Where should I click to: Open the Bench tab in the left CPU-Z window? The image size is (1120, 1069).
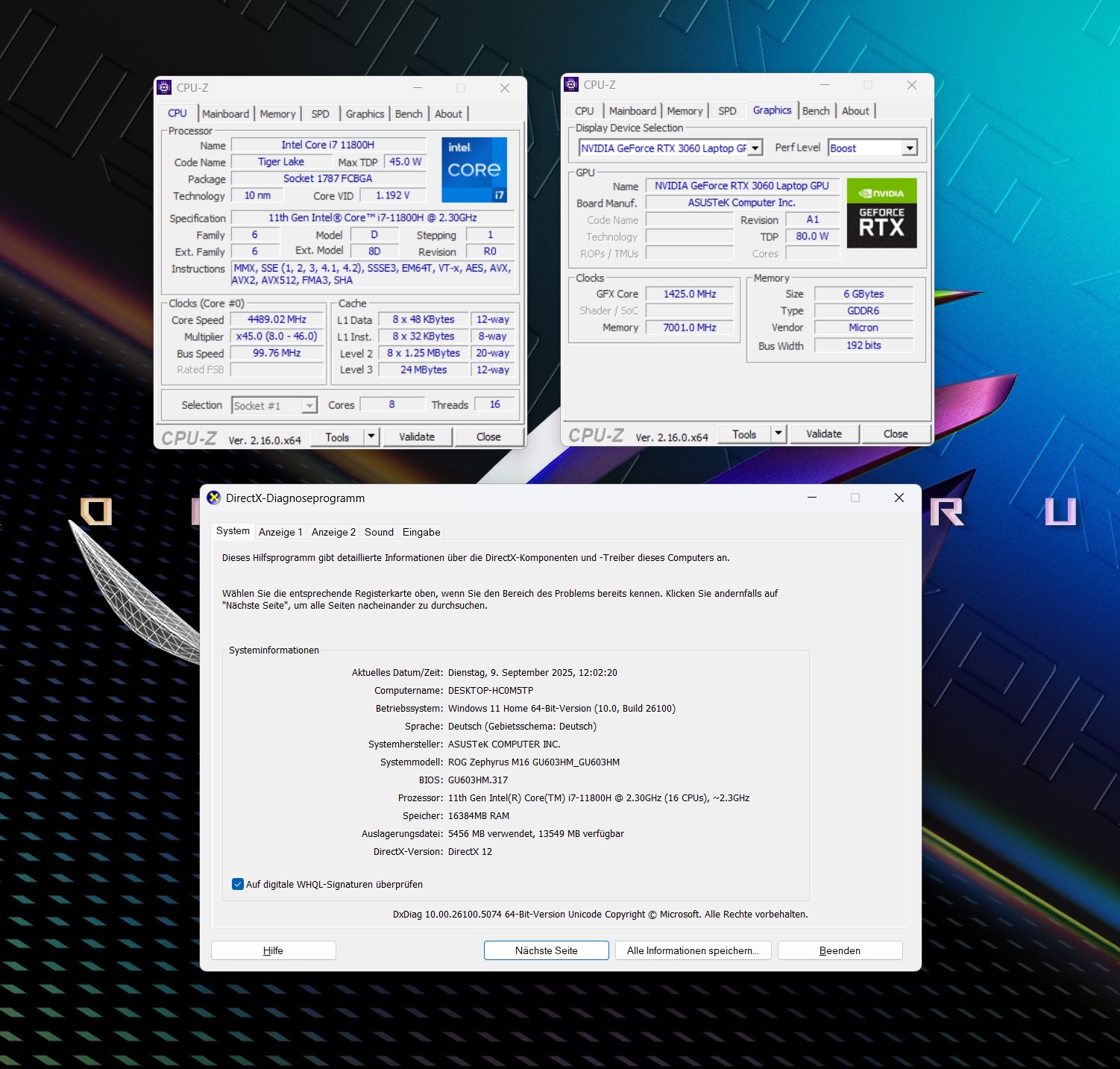coord(409,113)
